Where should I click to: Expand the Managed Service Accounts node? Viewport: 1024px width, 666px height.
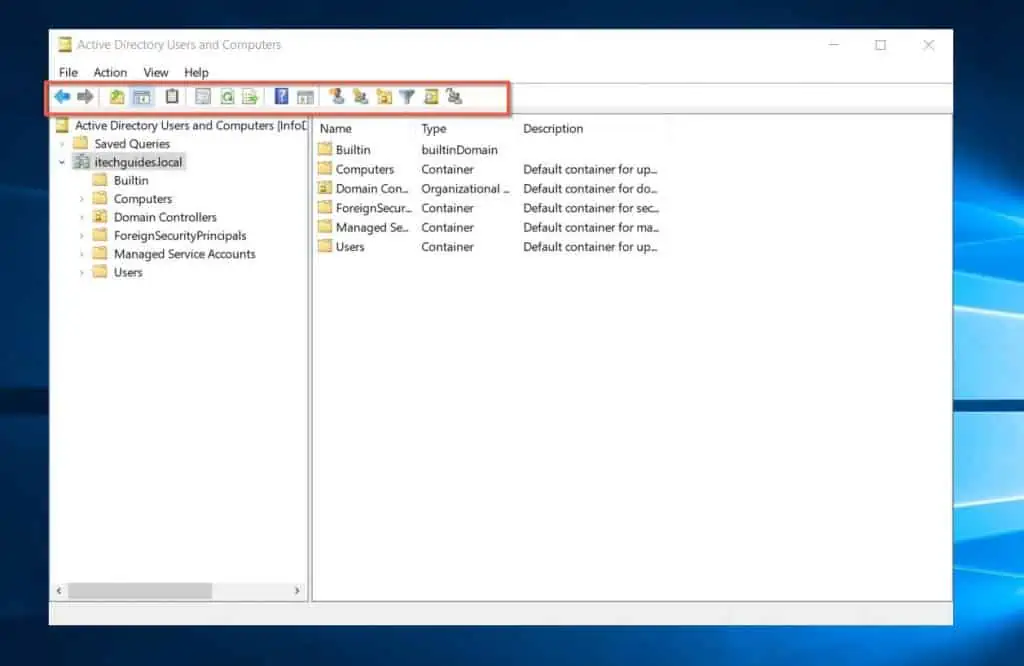[82, 254]
